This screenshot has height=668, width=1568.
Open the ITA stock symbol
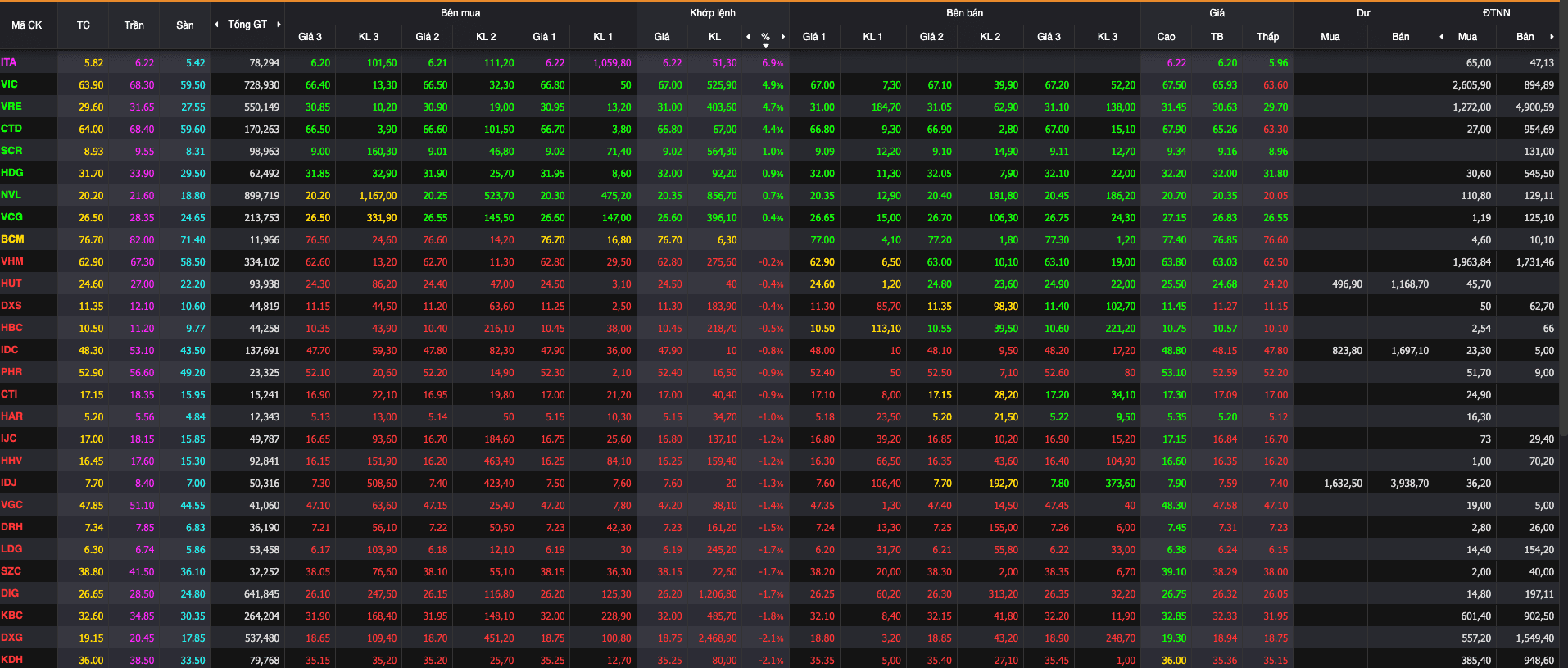[x=9, y=62]
